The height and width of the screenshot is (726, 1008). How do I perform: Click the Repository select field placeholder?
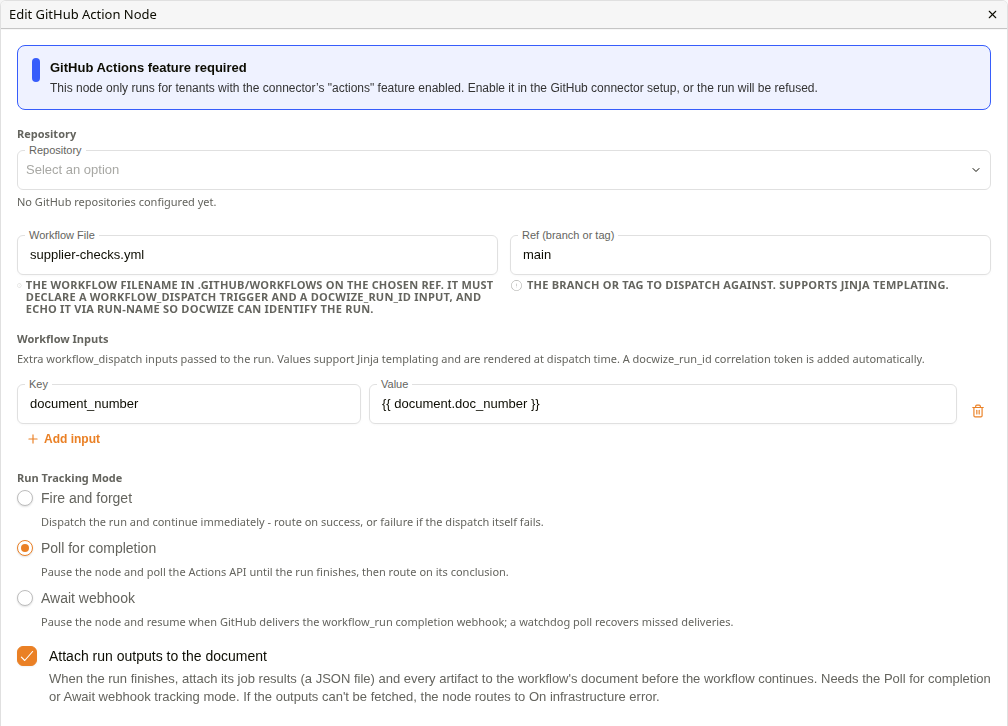coord(503,170)
